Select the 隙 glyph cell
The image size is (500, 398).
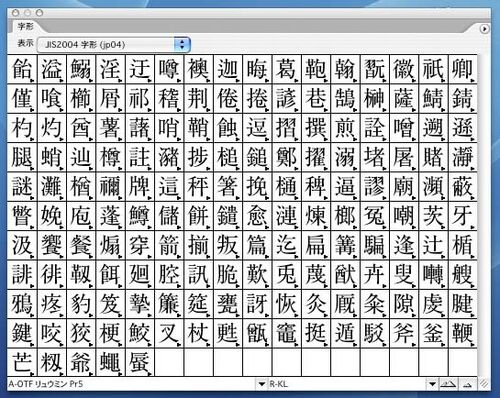click(x=404, y=304)
